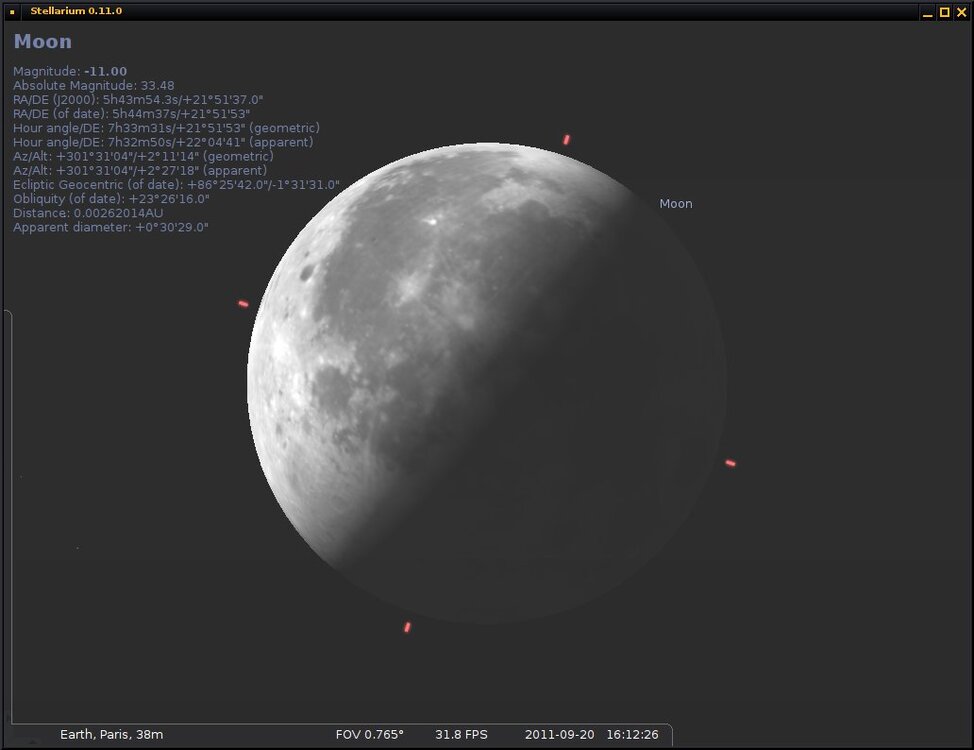The image size is (974, 750).
Task: Click the top red selection marker
Action: pyautogui.click(x=566, y=140)
